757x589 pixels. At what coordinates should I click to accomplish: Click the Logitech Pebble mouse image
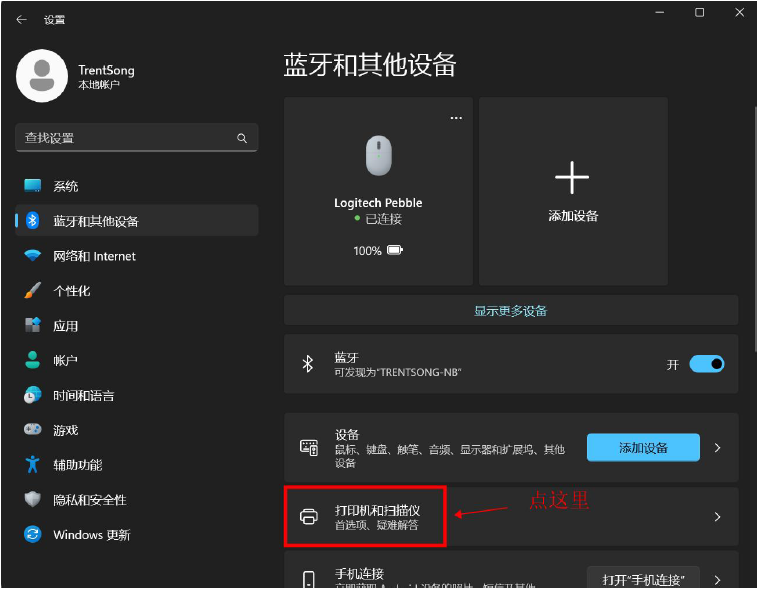tap(378, 155)
